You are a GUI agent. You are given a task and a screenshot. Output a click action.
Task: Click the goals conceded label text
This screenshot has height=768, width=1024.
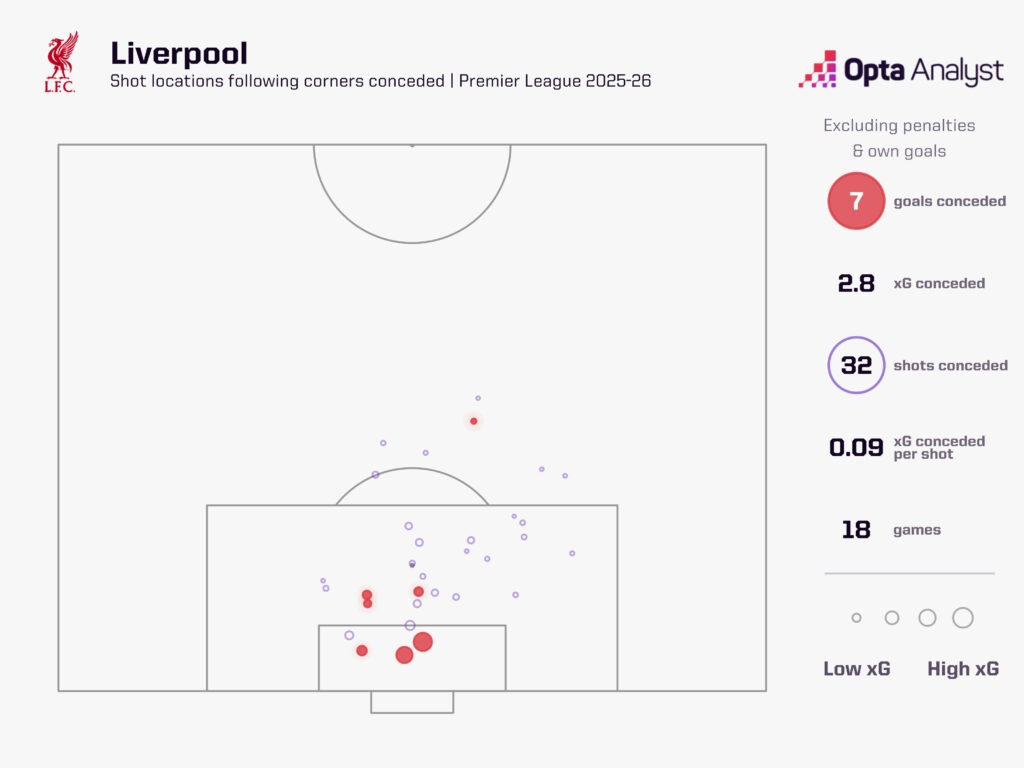tap(950, 201)
